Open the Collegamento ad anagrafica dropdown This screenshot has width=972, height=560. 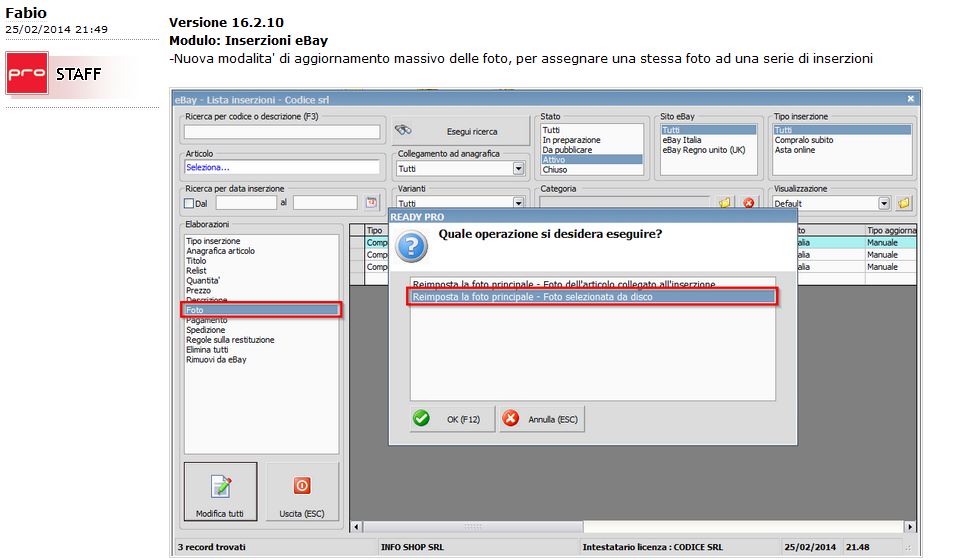[x=518, y=169]
